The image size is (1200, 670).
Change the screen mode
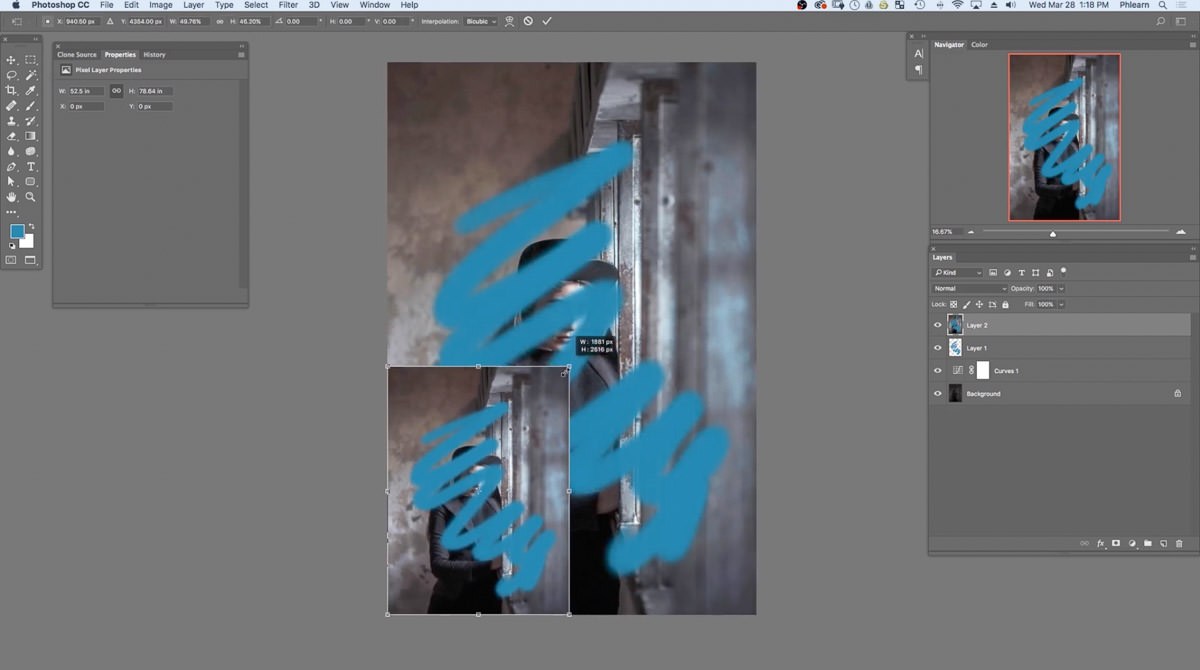[x=30, y=260]
